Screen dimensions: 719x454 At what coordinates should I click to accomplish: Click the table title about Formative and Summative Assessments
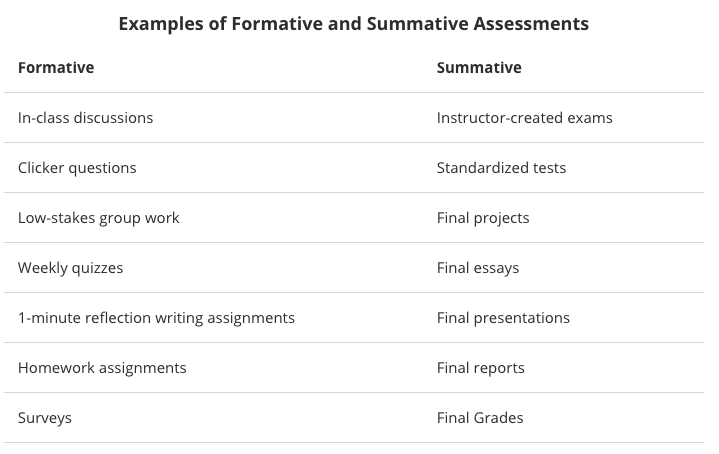click(353, 23)
